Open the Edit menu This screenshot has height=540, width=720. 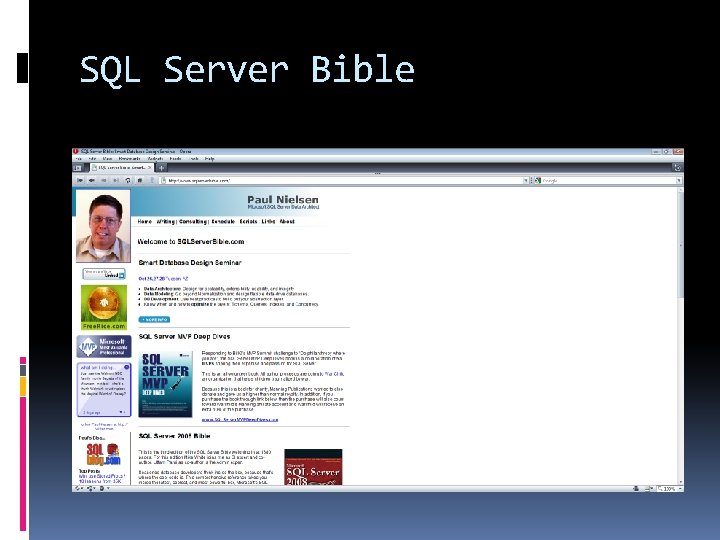92,158
